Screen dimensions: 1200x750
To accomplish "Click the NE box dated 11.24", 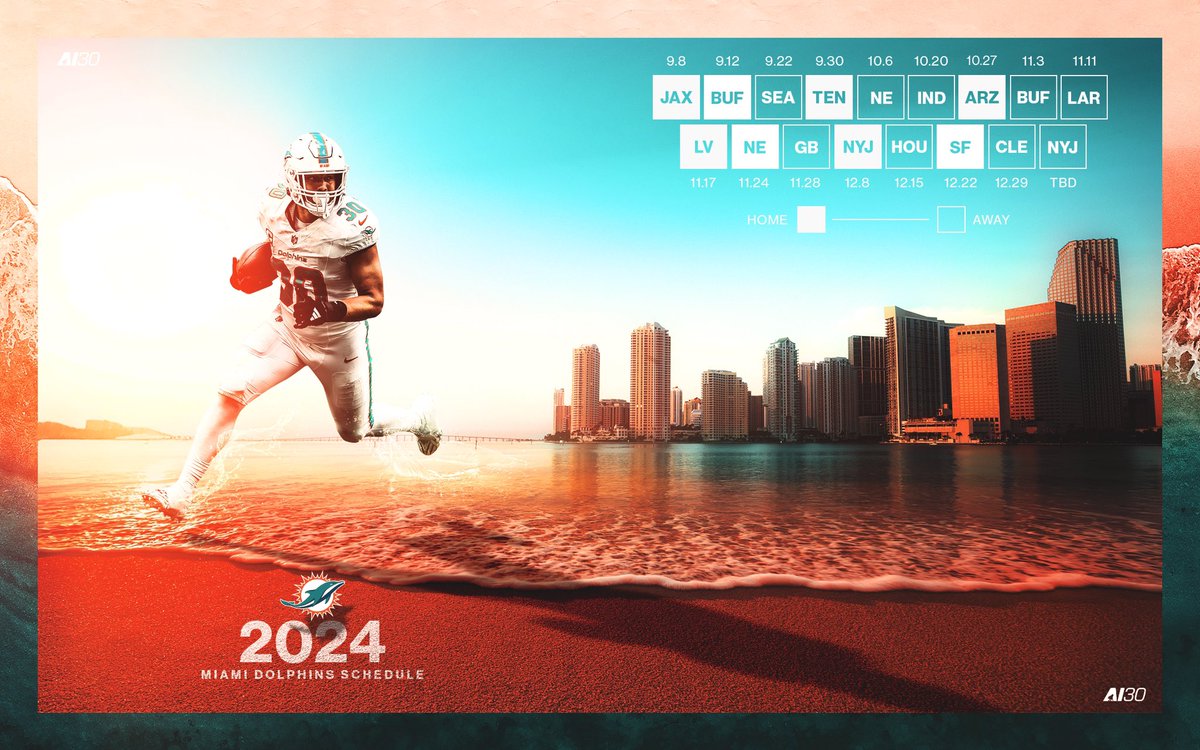I will (754, 147).
